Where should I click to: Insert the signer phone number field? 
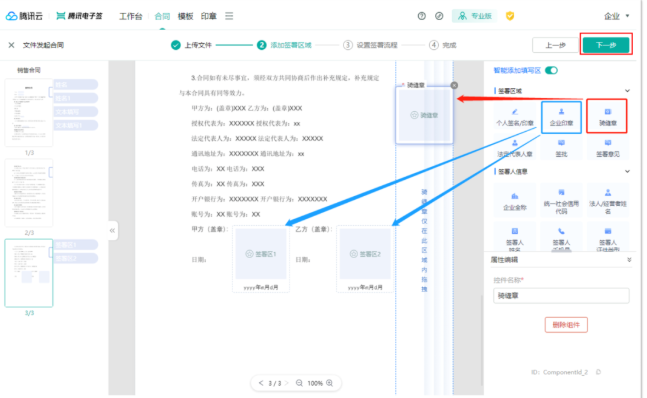click(561, 237)
